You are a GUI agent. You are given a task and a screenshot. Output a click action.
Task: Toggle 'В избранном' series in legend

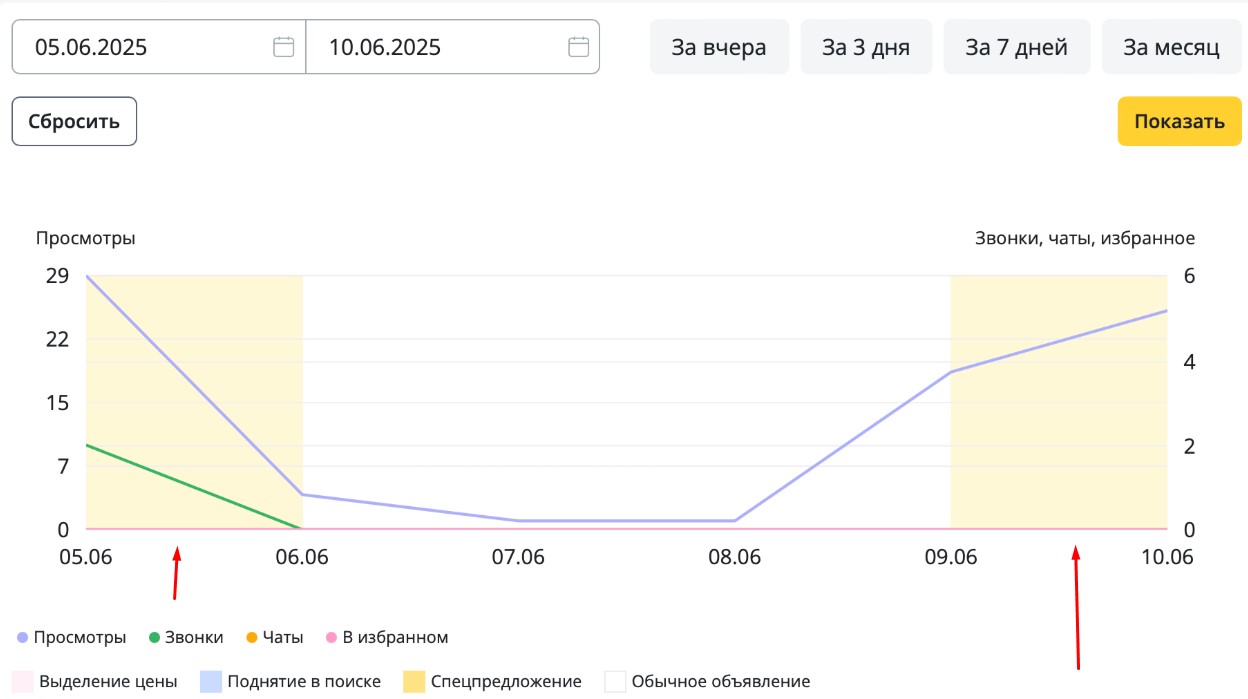(x=386, y=637)
